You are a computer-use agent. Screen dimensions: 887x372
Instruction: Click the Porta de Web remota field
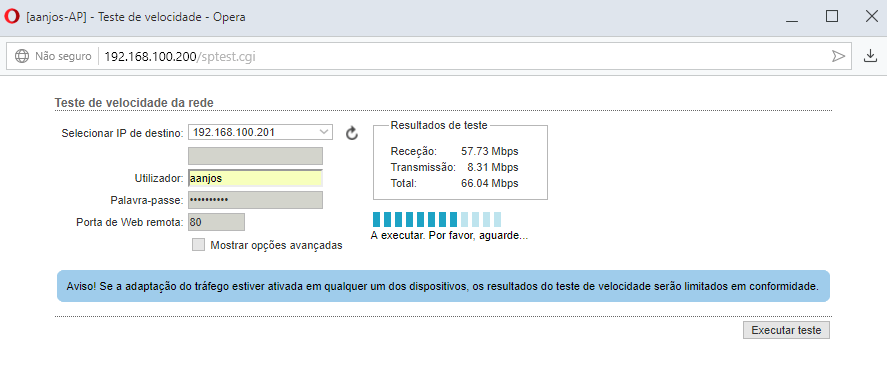(217, 222)
